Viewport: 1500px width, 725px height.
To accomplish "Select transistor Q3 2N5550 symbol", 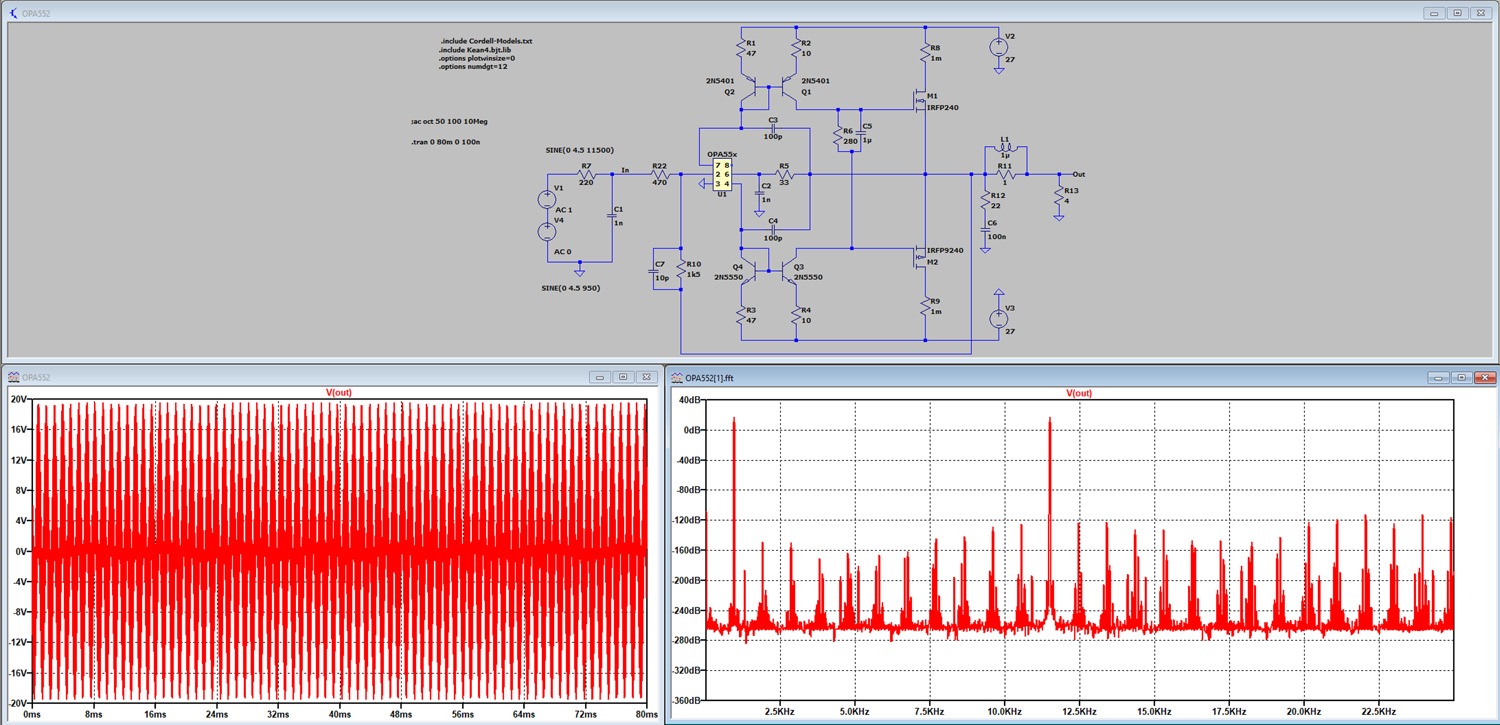I will coord(790,270).
